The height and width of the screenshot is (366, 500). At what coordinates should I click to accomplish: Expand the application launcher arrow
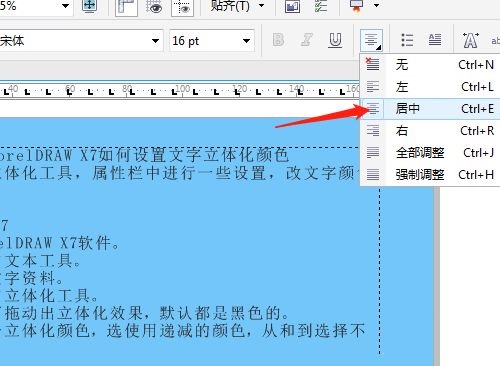pyautogui.click(x=377, y=6)
